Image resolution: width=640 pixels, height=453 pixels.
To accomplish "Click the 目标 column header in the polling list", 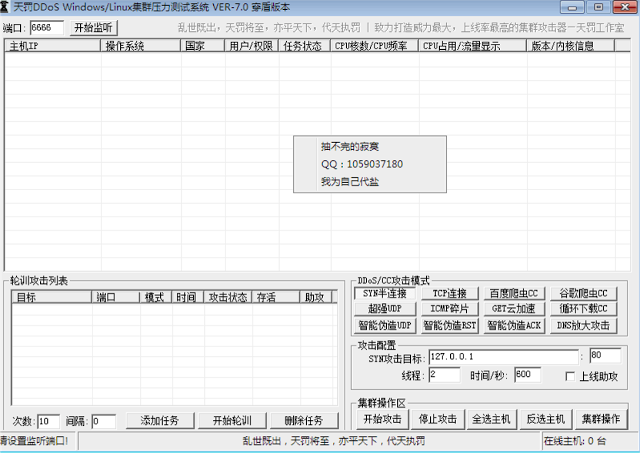I will tap(51, 297).
